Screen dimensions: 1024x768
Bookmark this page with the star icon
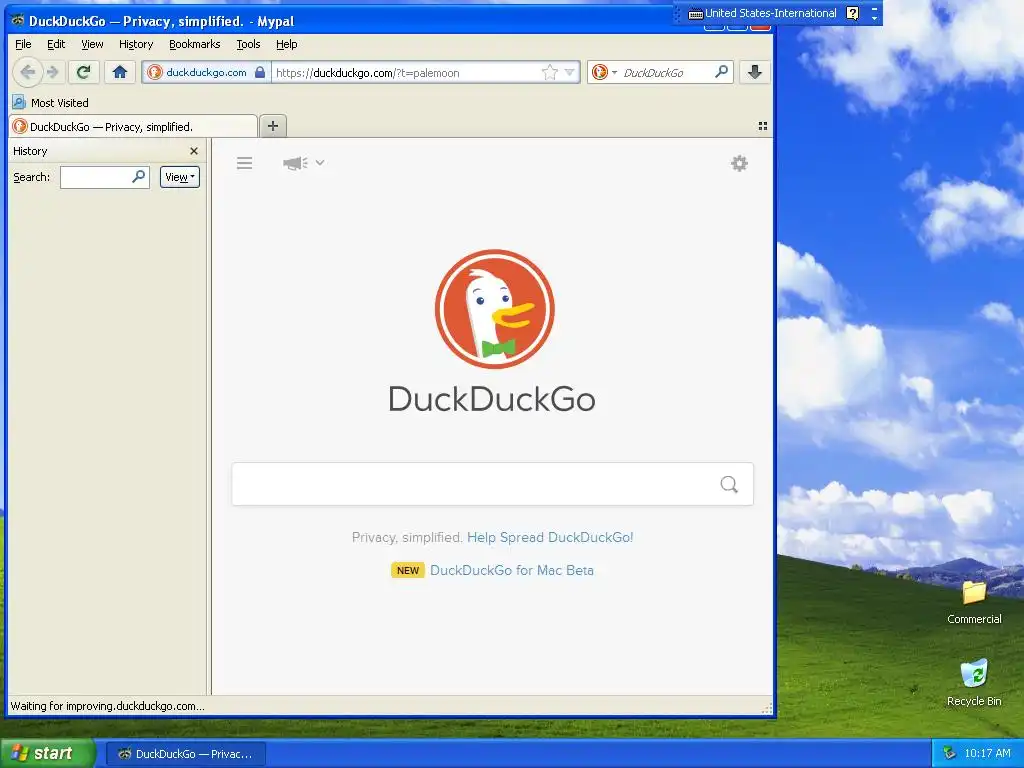(550, 72)
